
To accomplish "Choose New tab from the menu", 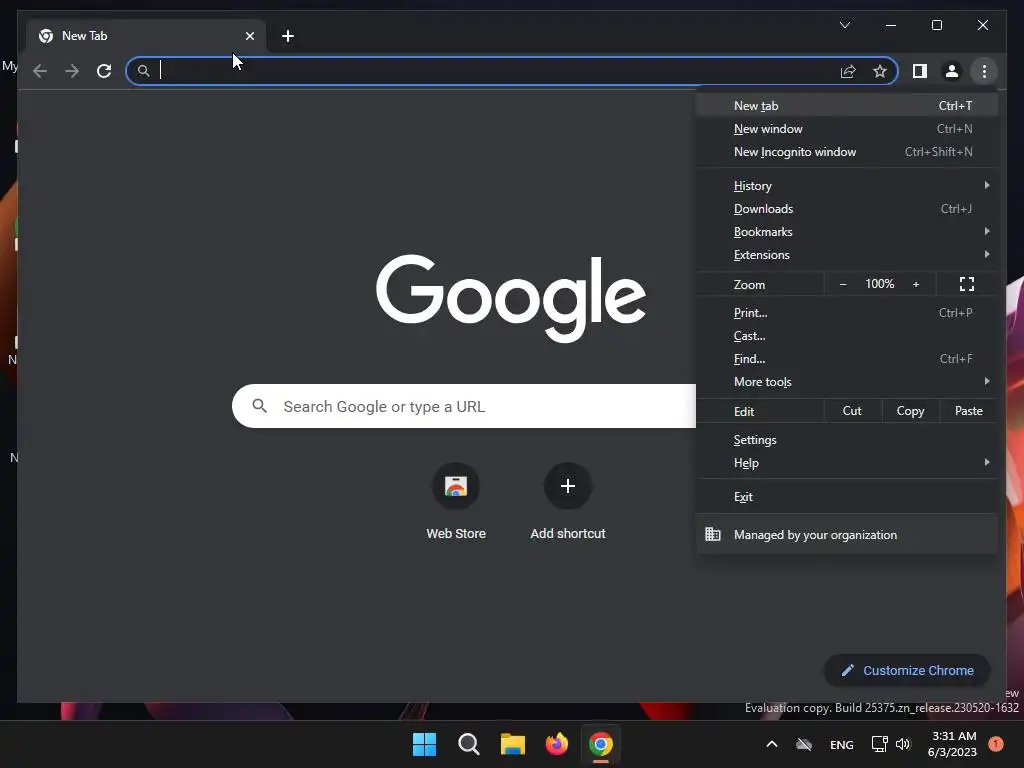I will (x=846, y=106).
